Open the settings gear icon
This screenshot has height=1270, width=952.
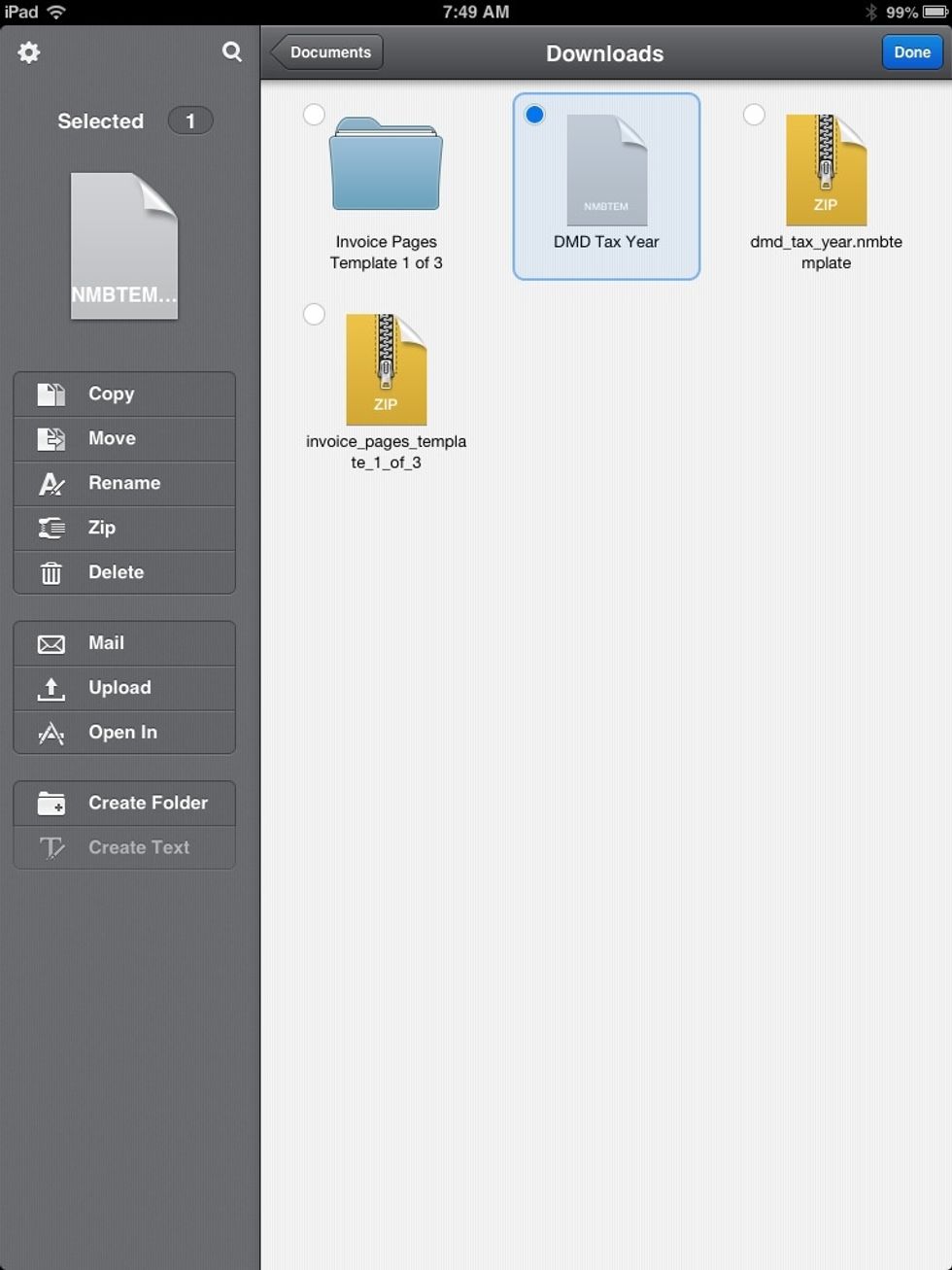[29, 52]
